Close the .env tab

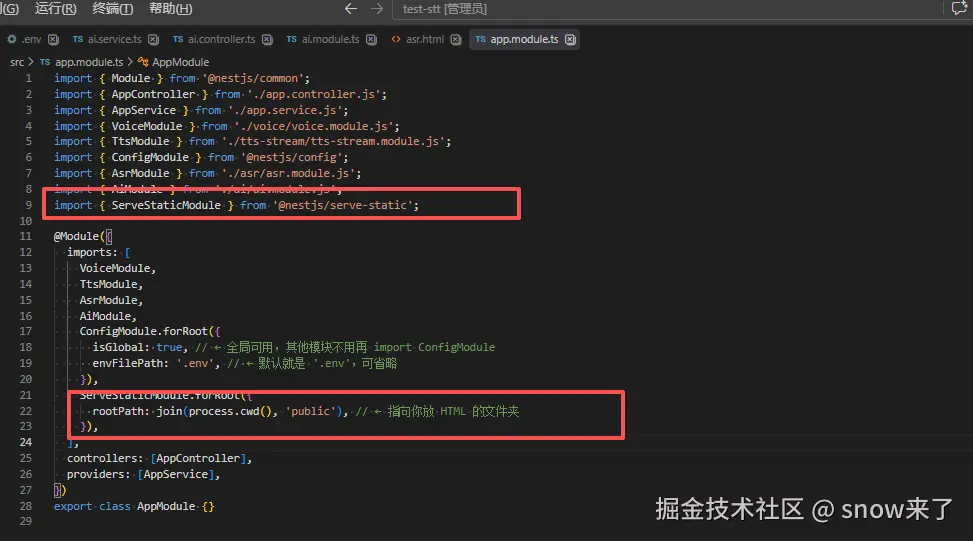pyautogui.click(x=53, y=39)
